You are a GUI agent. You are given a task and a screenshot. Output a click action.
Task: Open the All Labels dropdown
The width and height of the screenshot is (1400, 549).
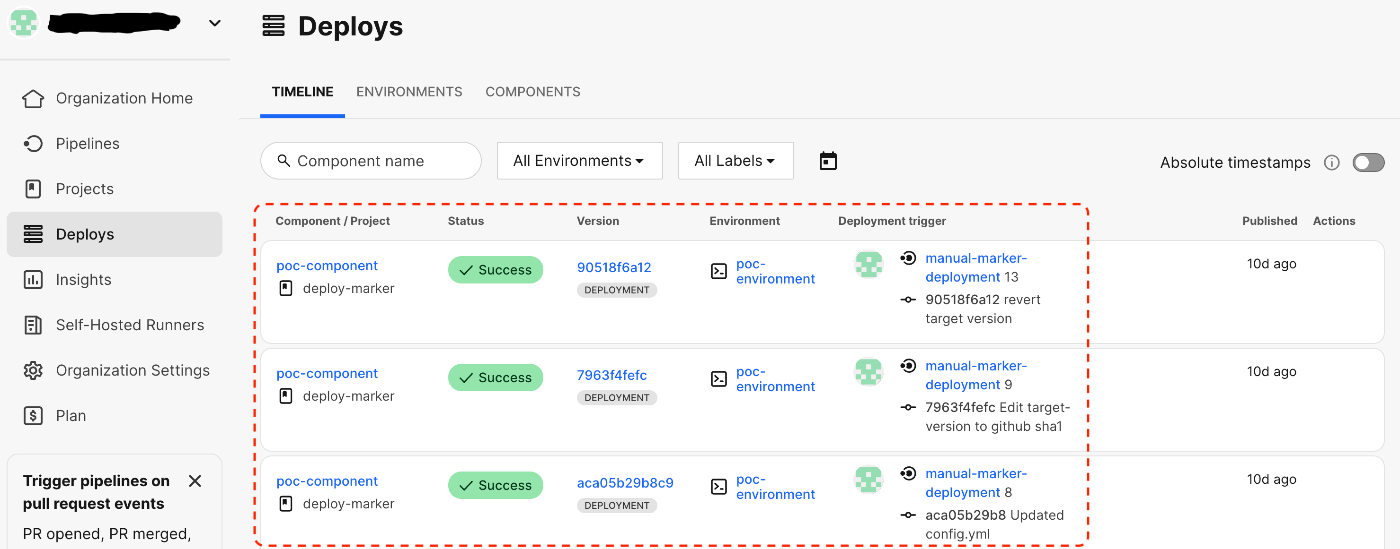(x=736, y=161)
